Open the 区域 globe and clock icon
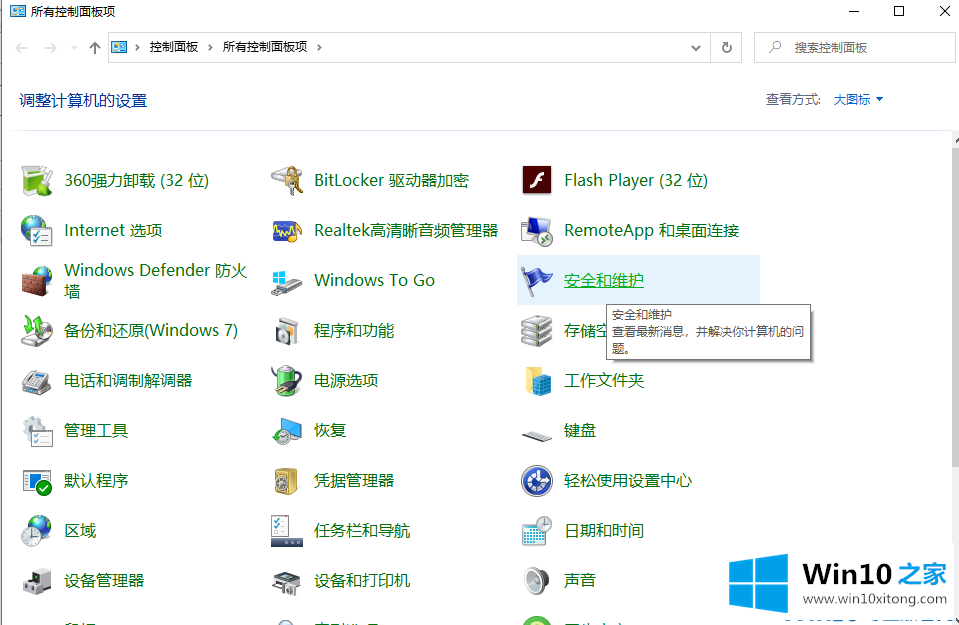Image resolution: width=959 pixels, height=625 pixels. click(37, 531)
